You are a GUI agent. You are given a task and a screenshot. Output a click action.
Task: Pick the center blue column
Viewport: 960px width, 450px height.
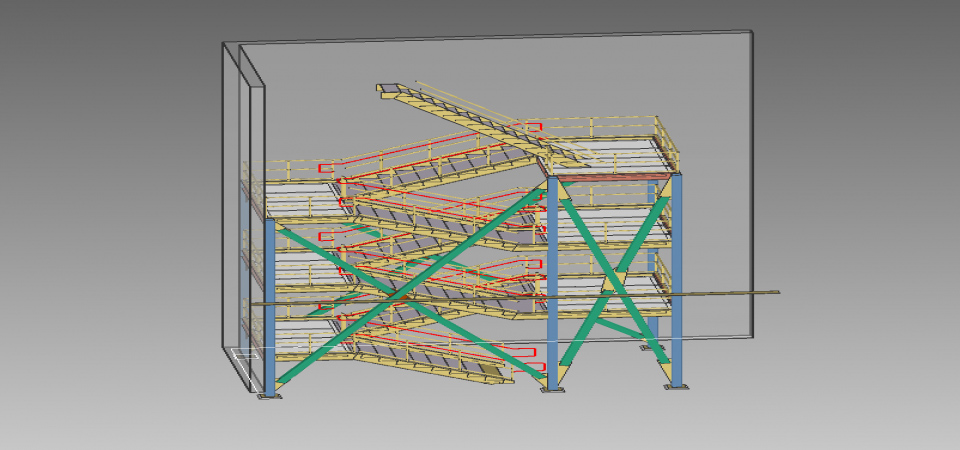click(552, 280)
